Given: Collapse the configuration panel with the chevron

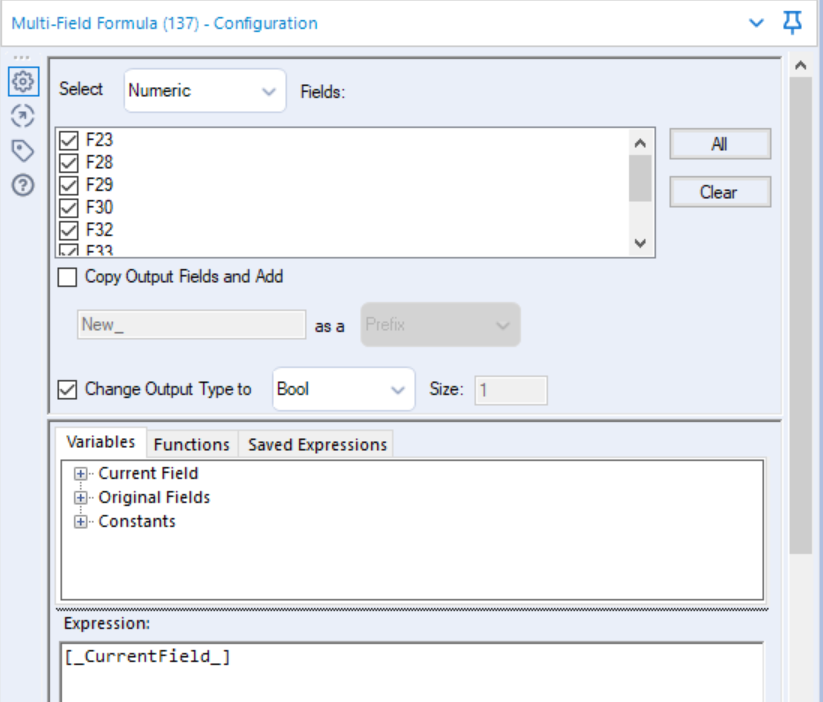Looking at the screenshot, I should pyautogui.click(x=757, y=20).
